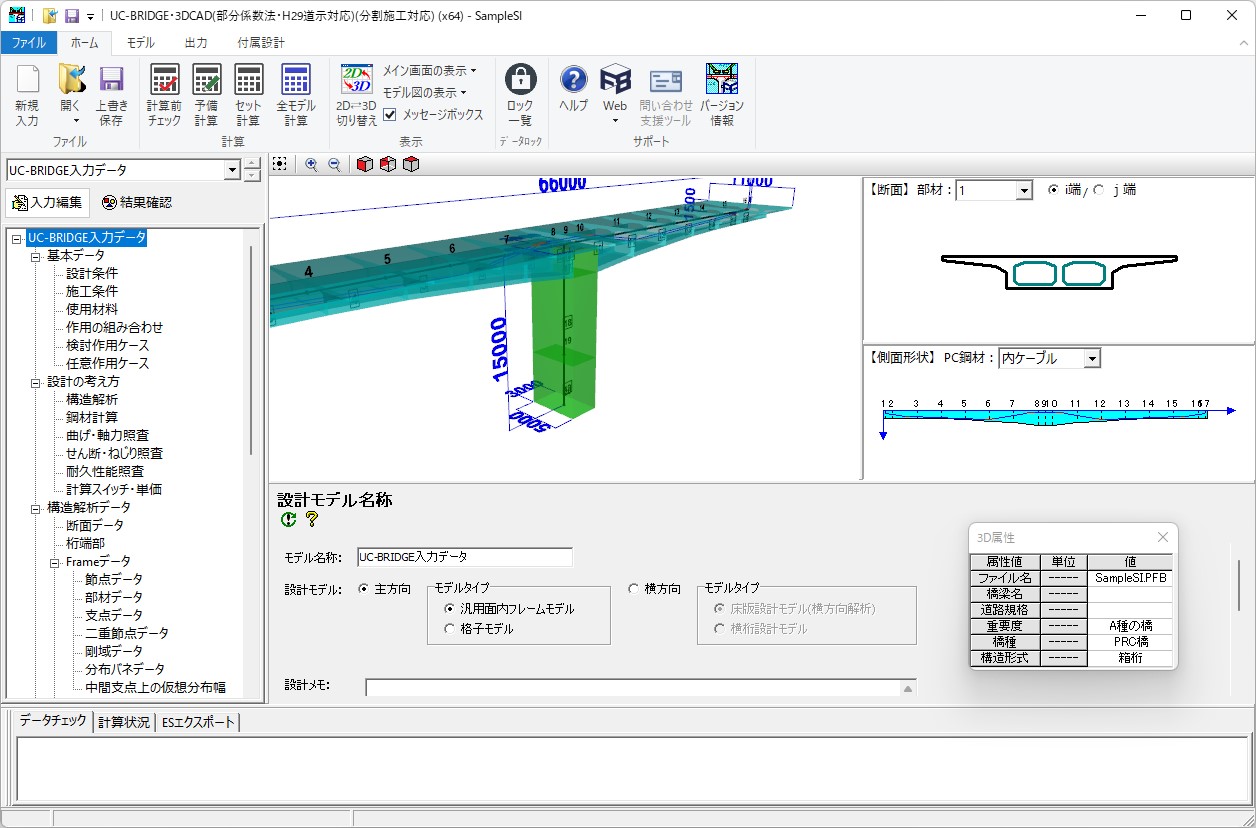Click the quick access open icon in title bar
The width and height of the screenshot is (1256, 828).
point(50,16)
